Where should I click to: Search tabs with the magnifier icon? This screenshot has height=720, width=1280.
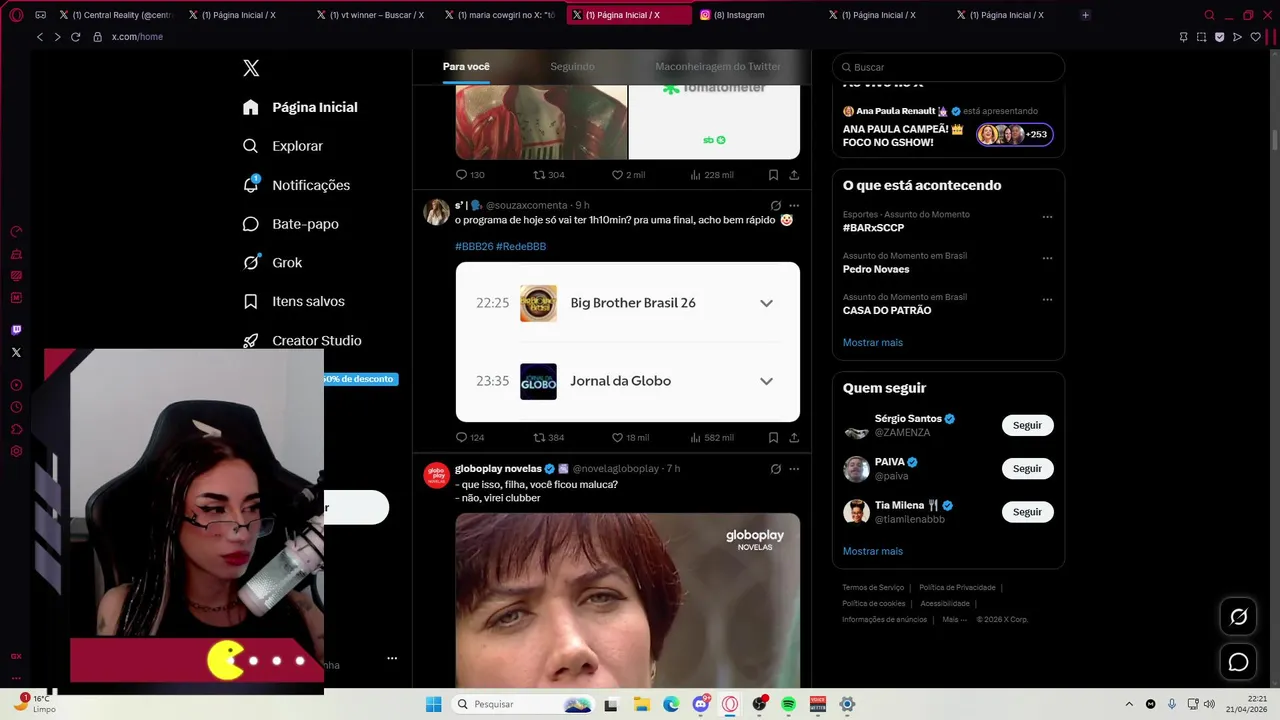1209,15
